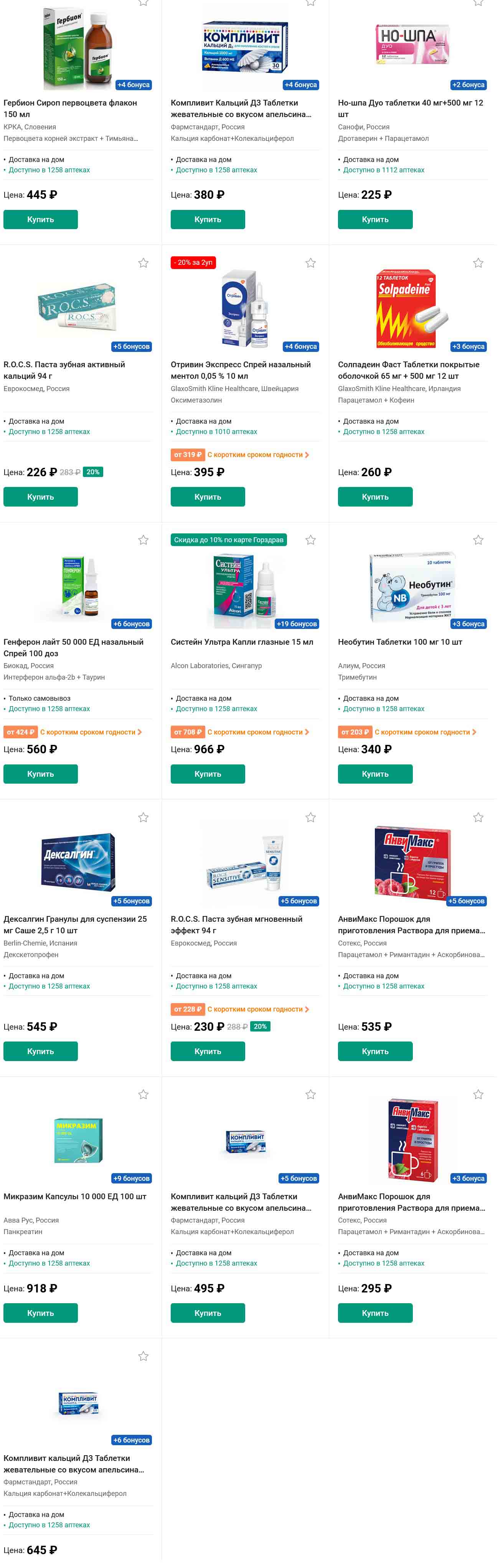
Task: Expand short shelf-life offer from 203 ₽
Action: [407, 732]
